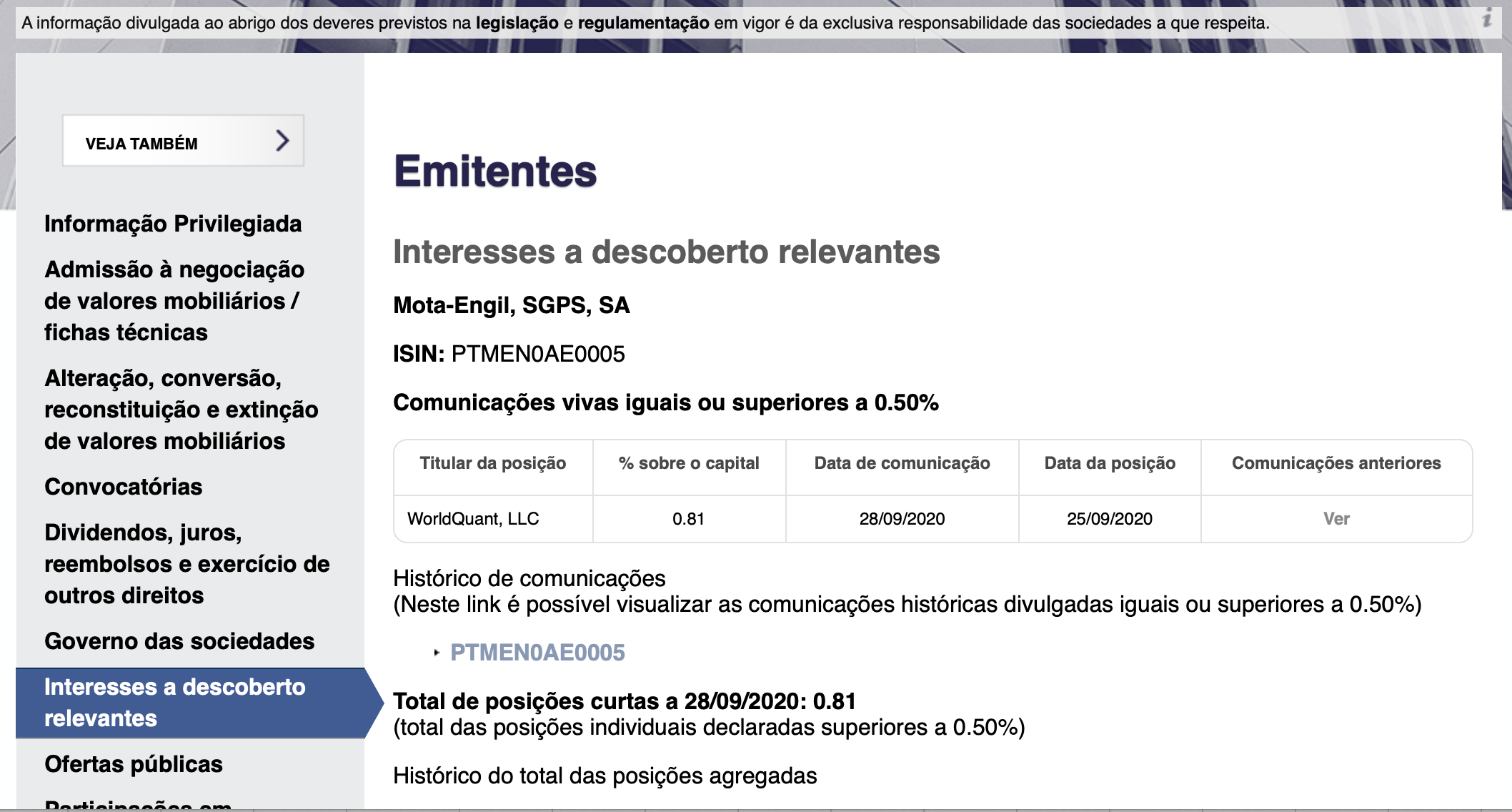1512x812 pixels.
Task: Click Ver link for WorldQuant communications
Action: (x=1336, y=519)
